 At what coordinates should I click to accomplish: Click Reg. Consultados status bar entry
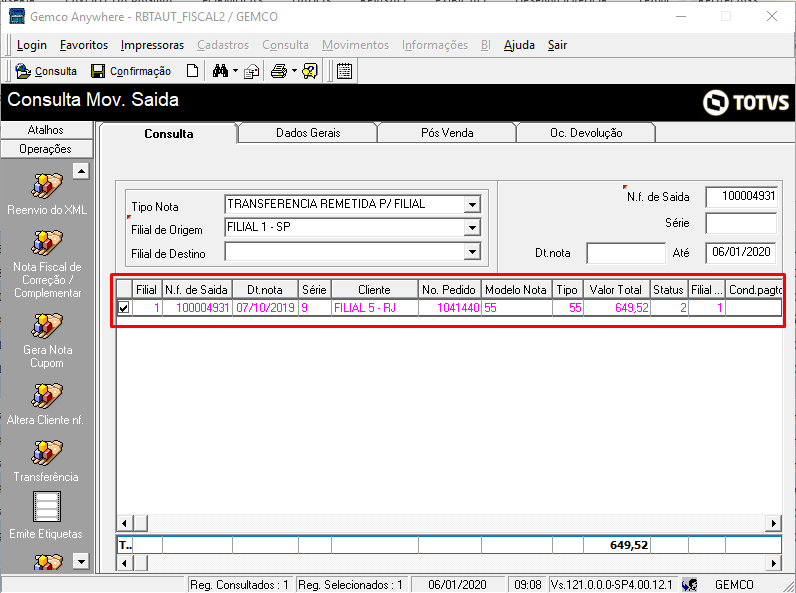[240, 585]
